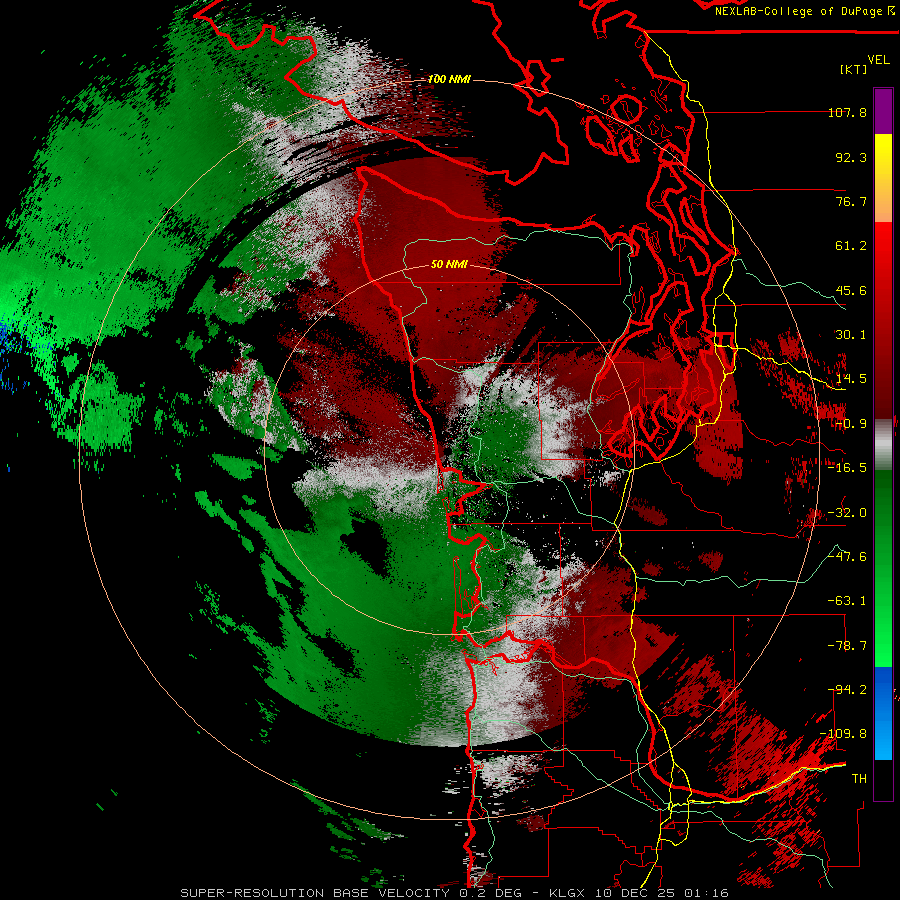Select the 45.6 legend value
The height and width of the screenshot is (900, 900).
(x=851, y=290)
